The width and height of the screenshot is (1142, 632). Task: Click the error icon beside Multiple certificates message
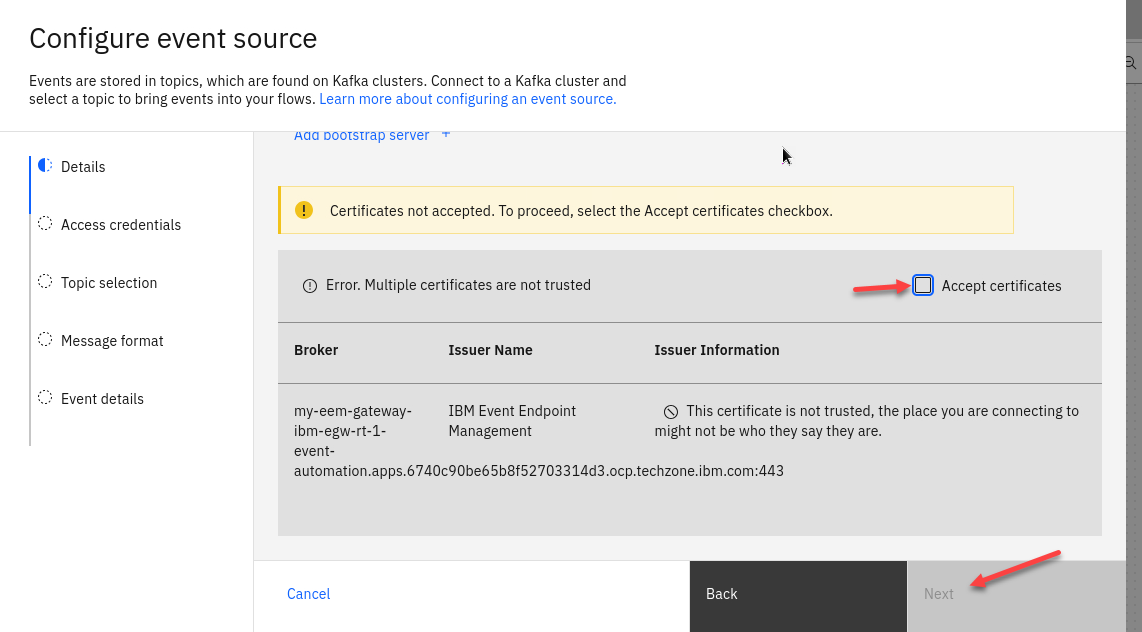pos(310,286)
